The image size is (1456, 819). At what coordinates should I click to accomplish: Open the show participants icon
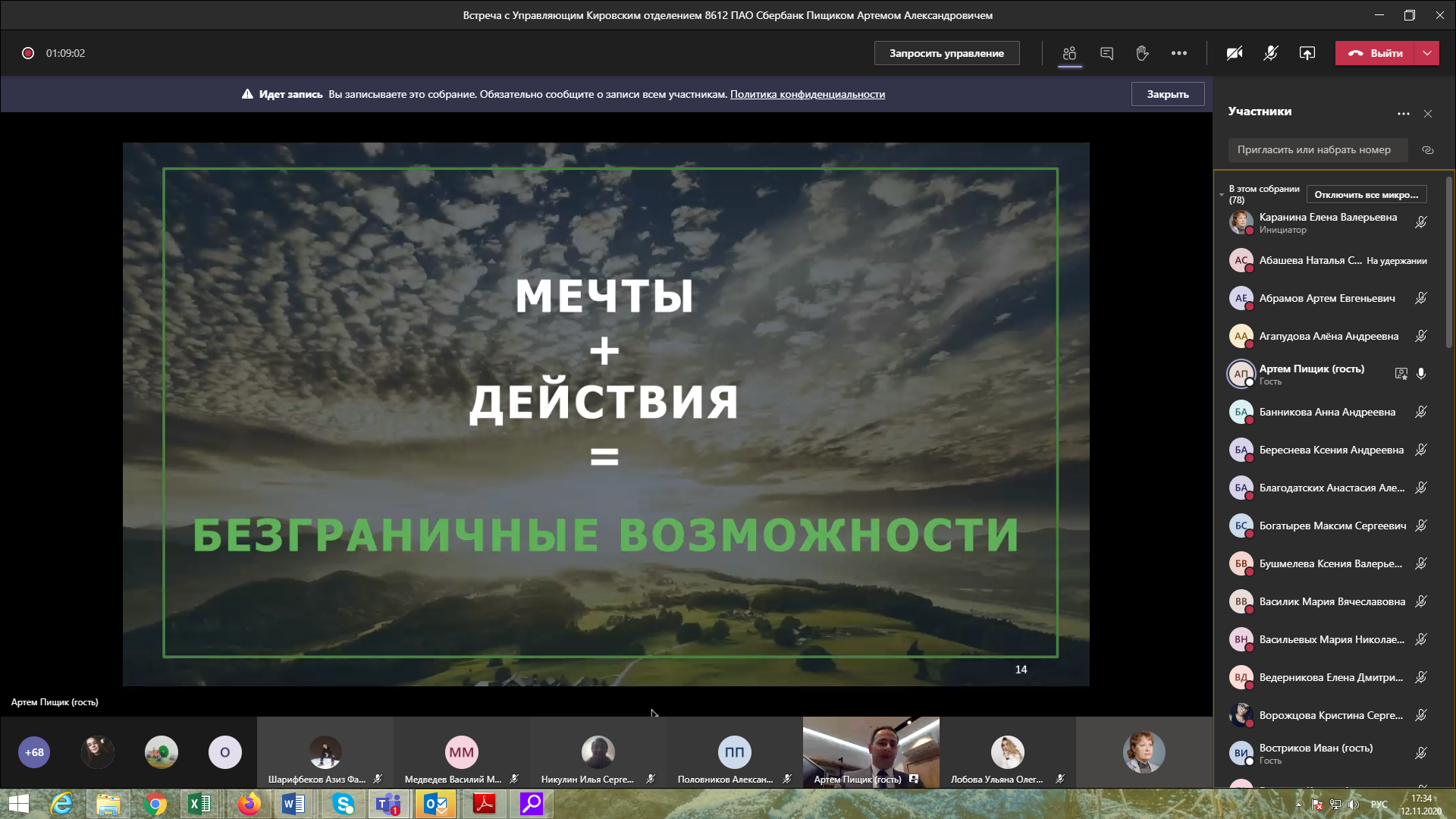tap(1069, 53)
